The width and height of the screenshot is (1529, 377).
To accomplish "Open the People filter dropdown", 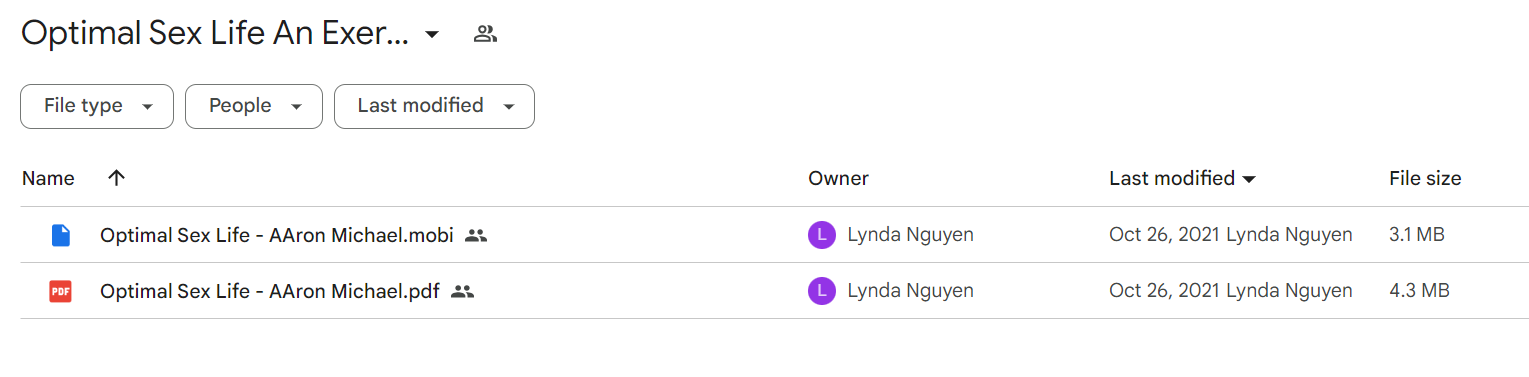I will coord(254,106).
